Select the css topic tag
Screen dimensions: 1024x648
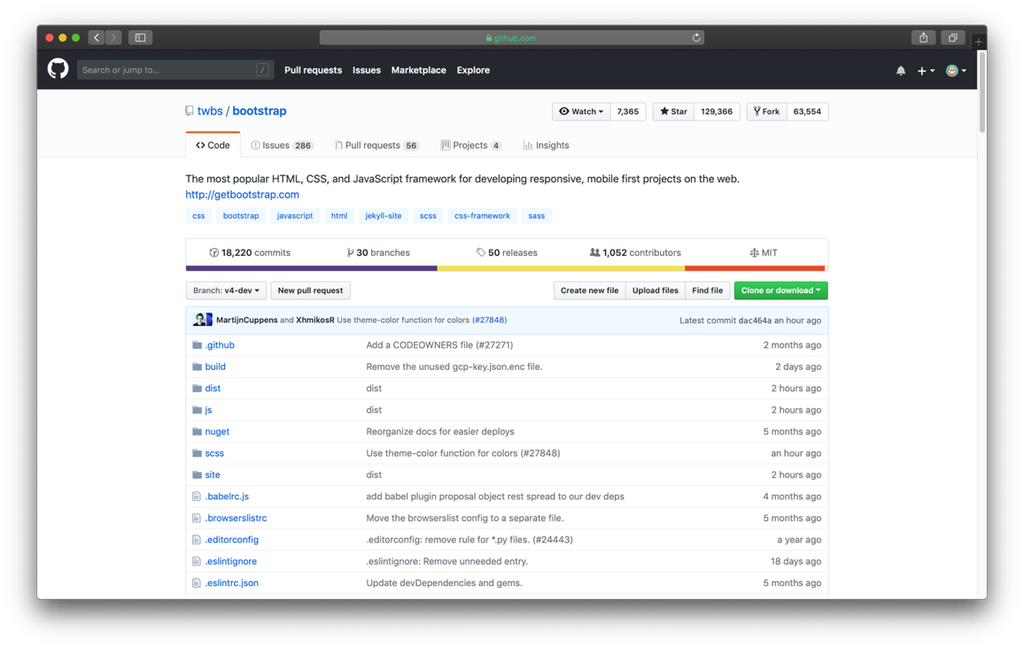click(x=199, y=216)
